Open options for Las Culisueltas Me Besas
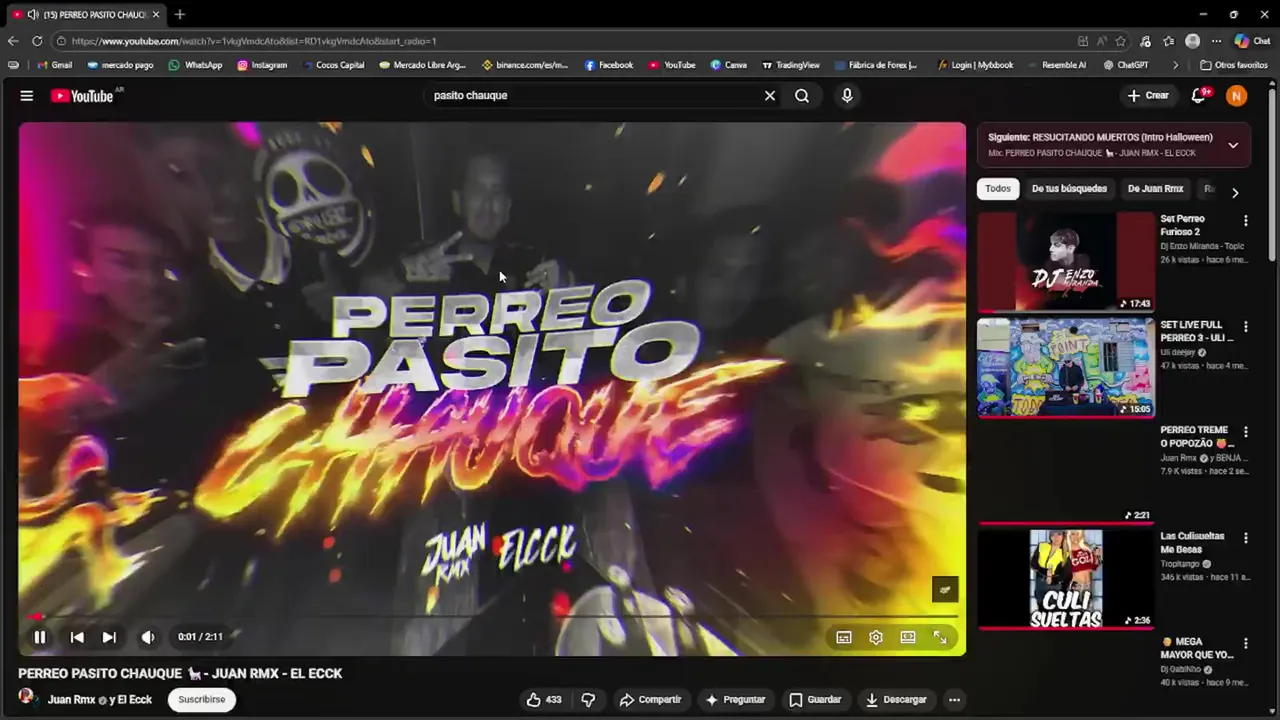 point(1245,538)
